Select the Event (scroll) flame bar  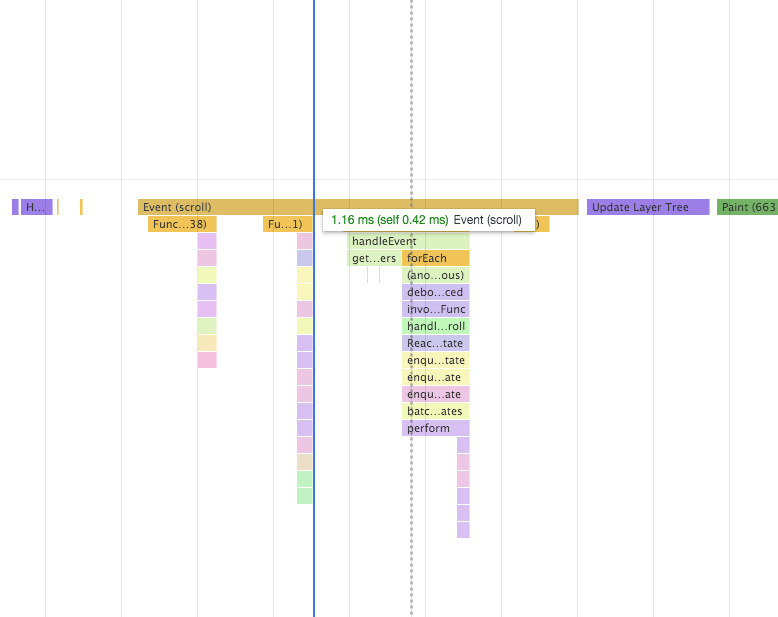tap(358, 207)
